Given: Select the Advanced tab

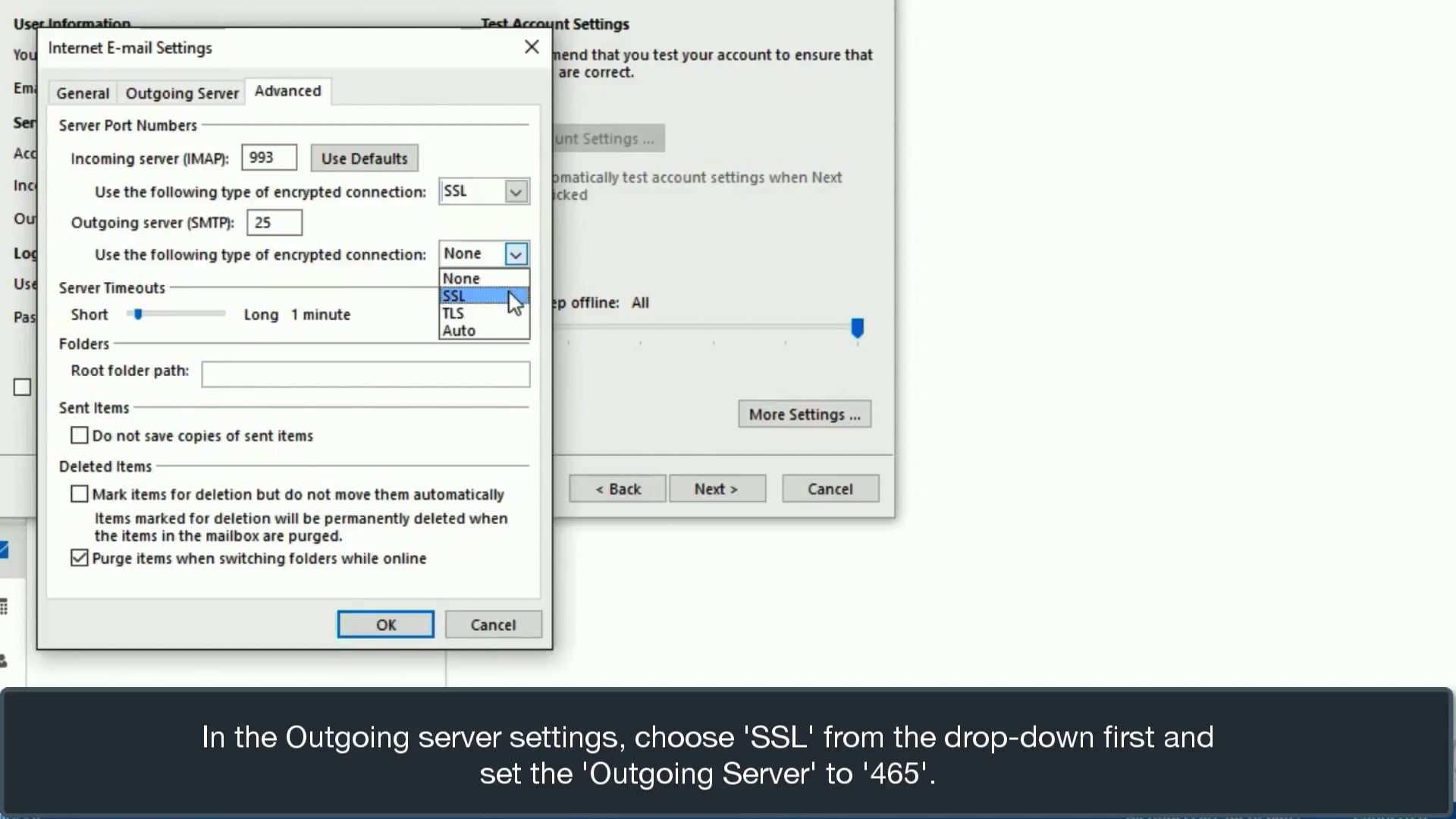Looking at the screenshot, I should coord(287,91).
